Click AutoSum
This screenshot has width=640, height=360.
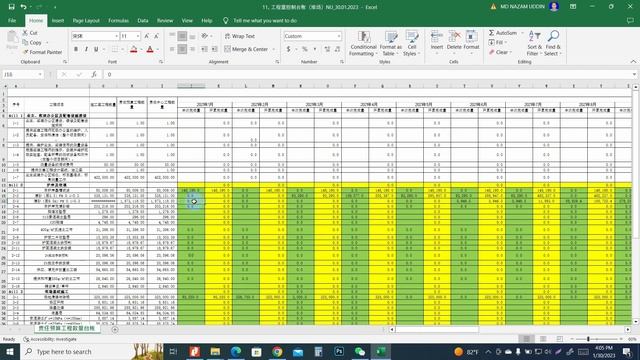[x=503, y=33]
